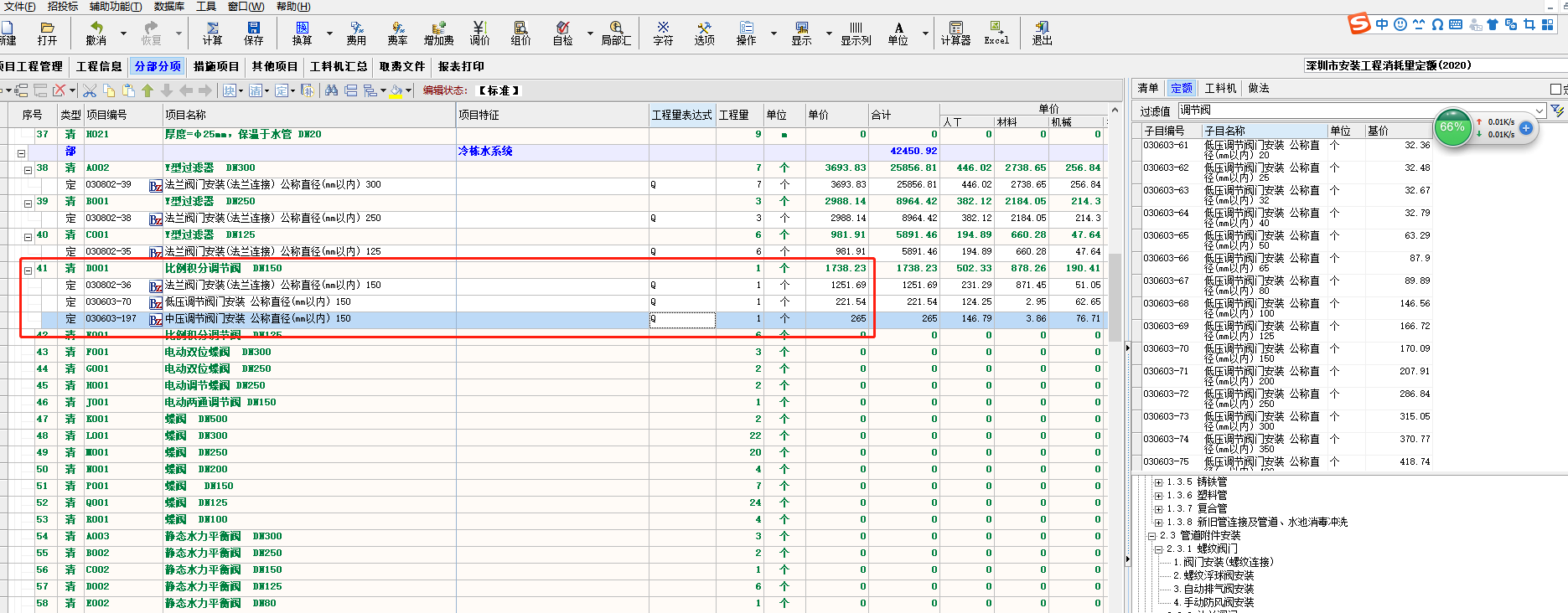Open the 过滤值 combo box dropdown arrow
The height and width of the screenshot is (613, 1568).
(1540, 111)
